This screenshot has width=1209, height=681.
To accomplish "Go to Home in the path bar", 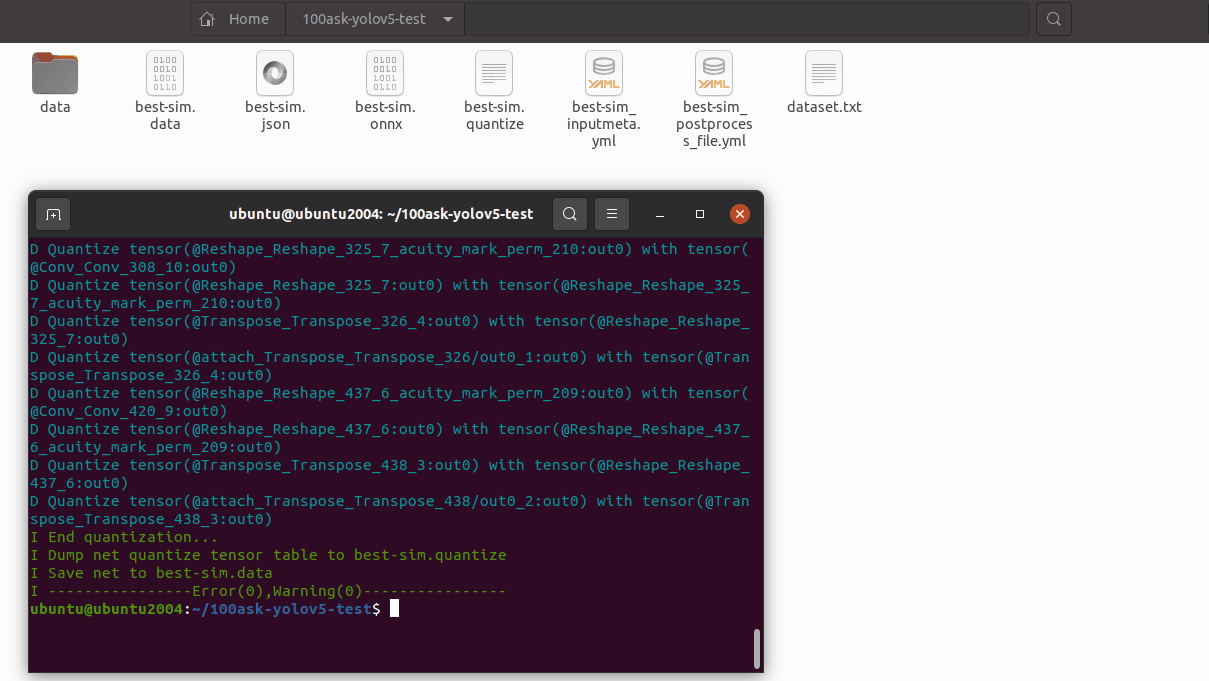I will click(236, 19).
